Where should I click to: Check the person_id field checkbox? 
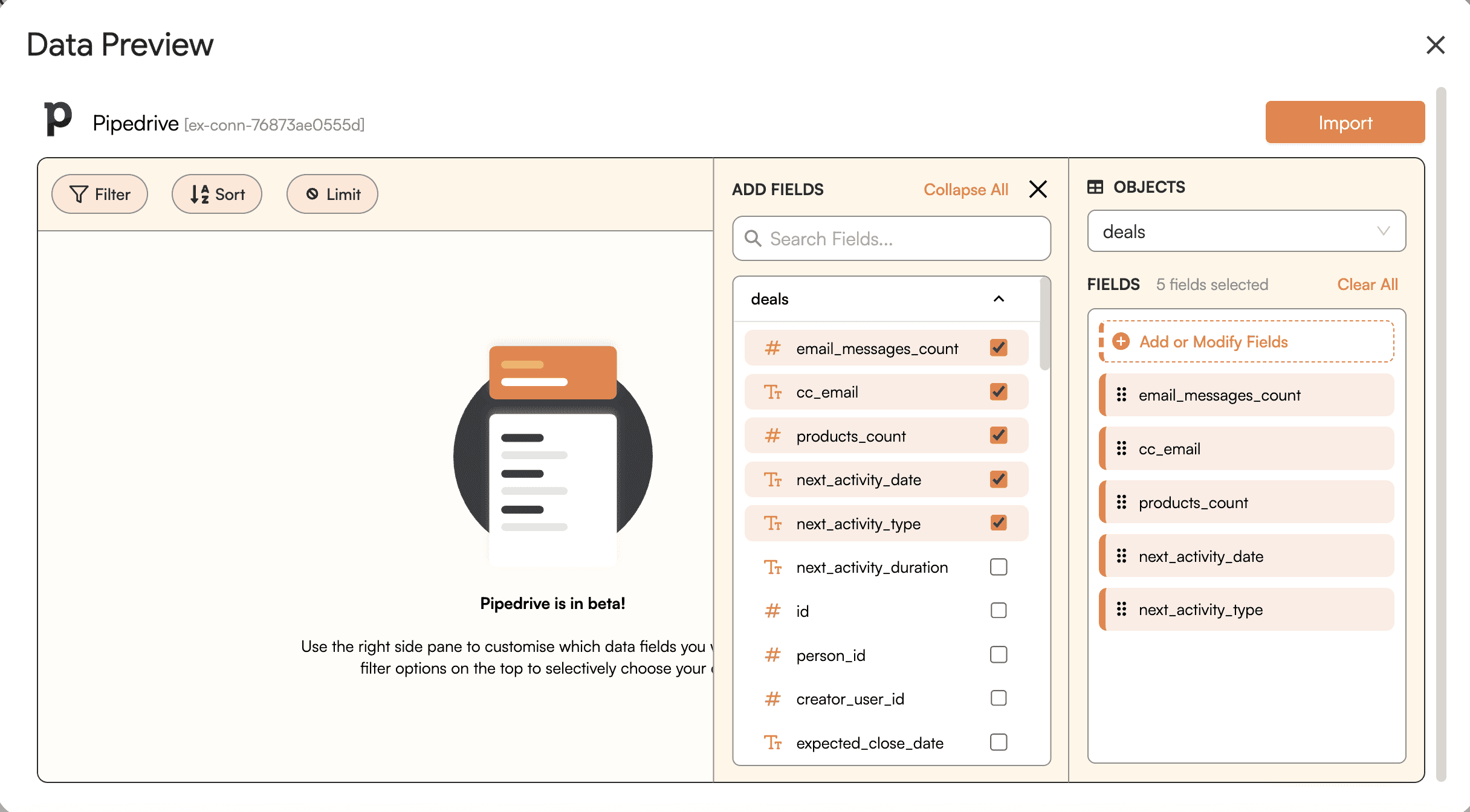coord(999,655)
